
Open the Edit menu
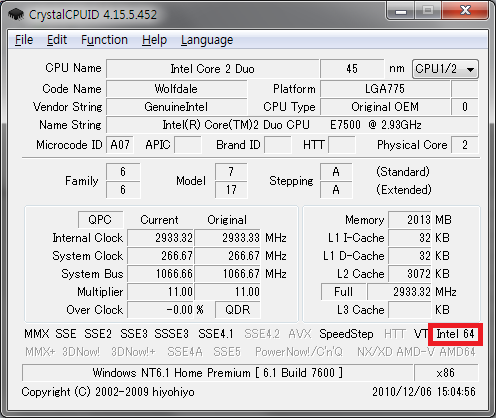click(57, 40)
